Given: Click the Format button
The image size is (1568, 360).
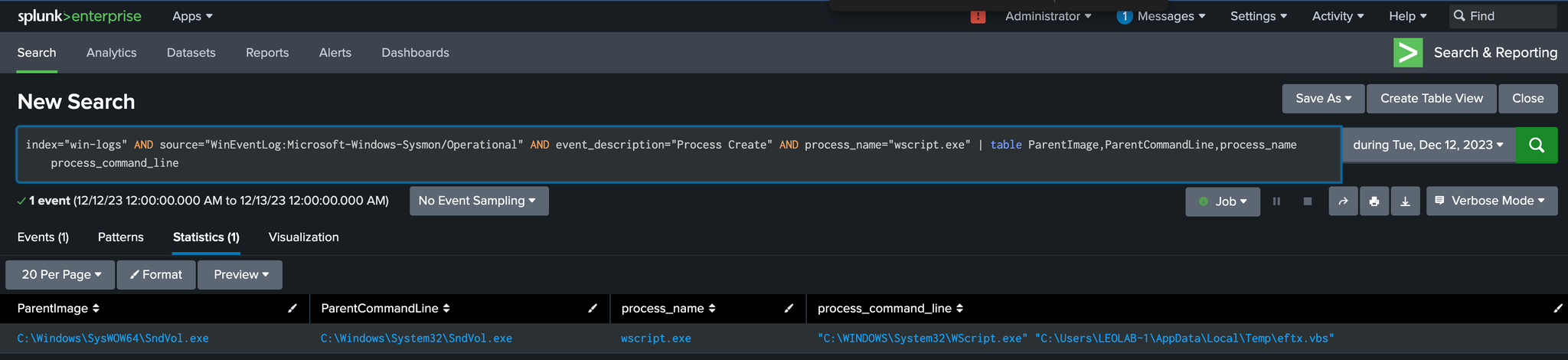Looking at the screenshot, I should point(156,275).
